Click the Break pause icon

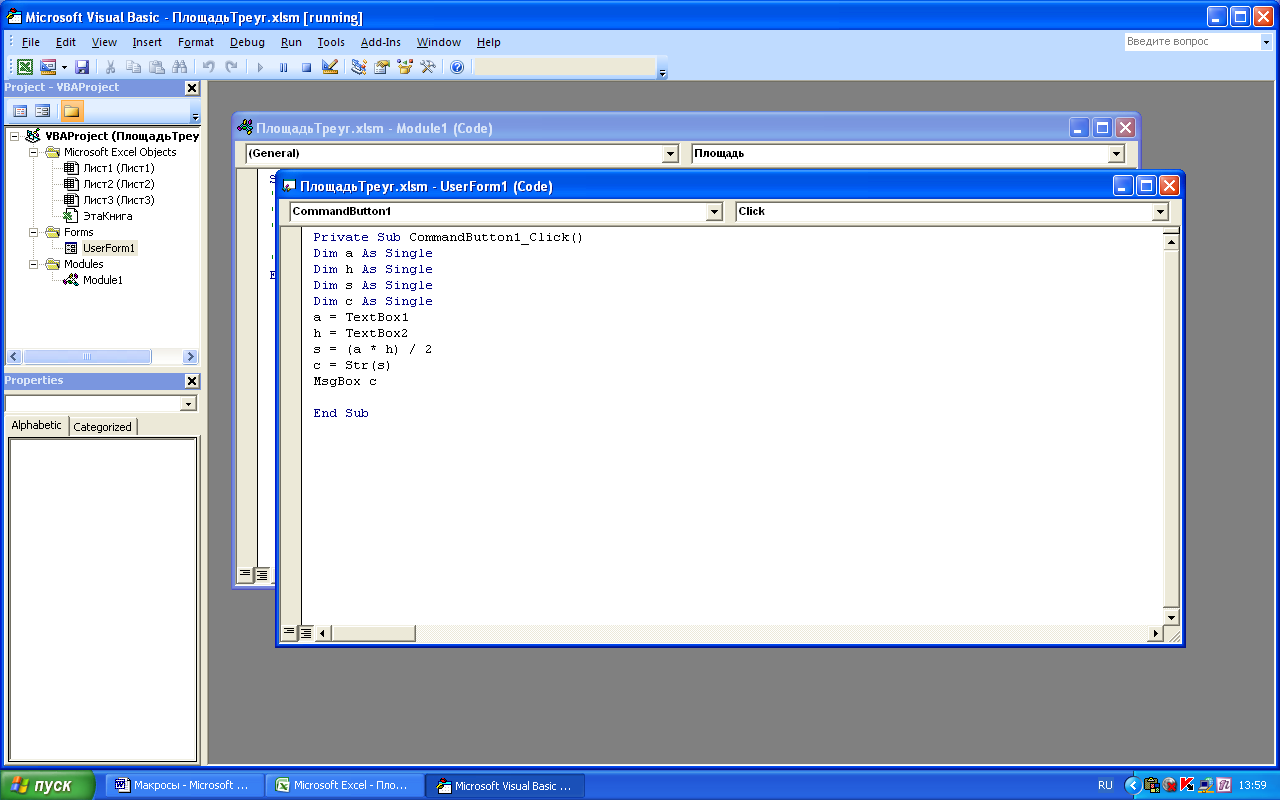283,67
